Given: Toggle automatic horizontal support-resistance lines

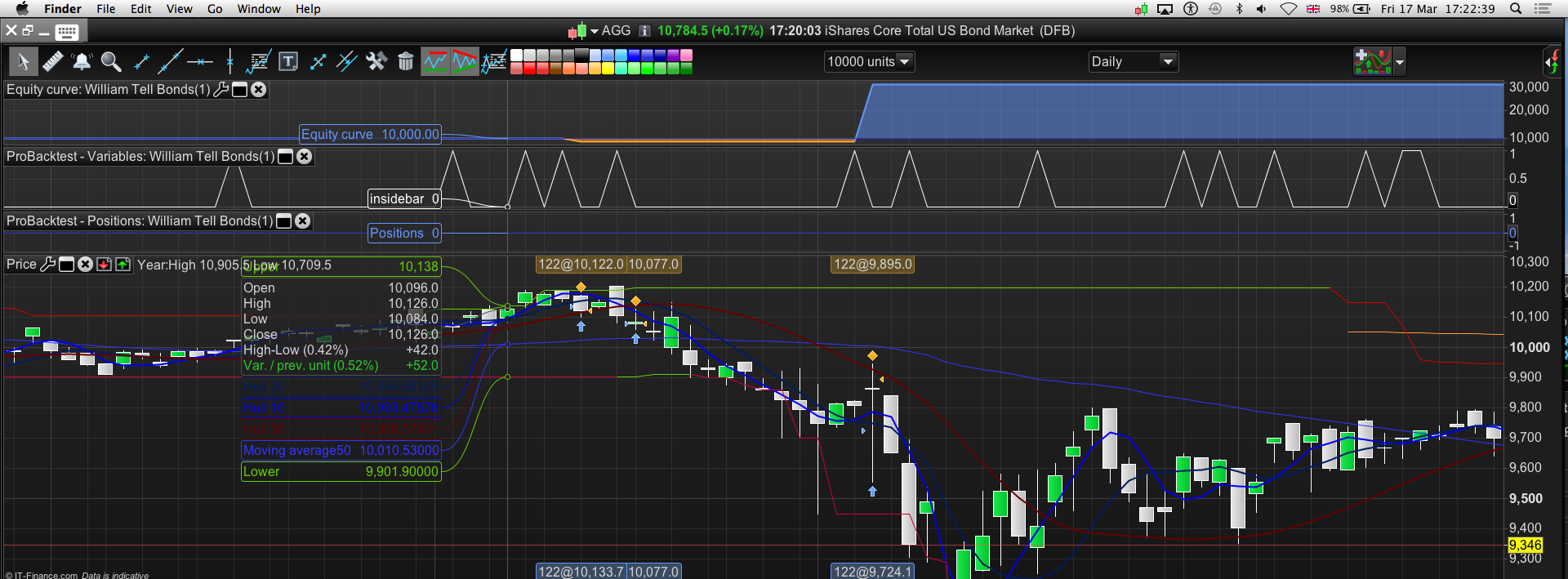Looking at the screenshot, I should [x=435, y=61].
